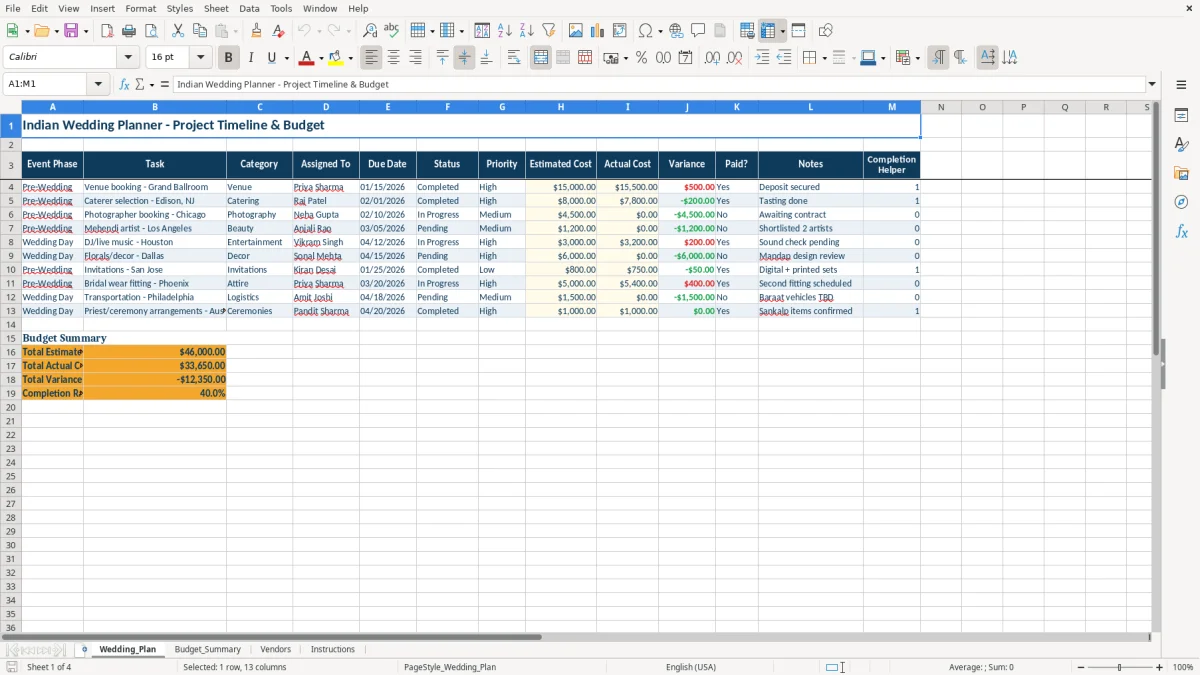
Task: Open the Borders dropdown arrow
Action: (x=823, y=58)
